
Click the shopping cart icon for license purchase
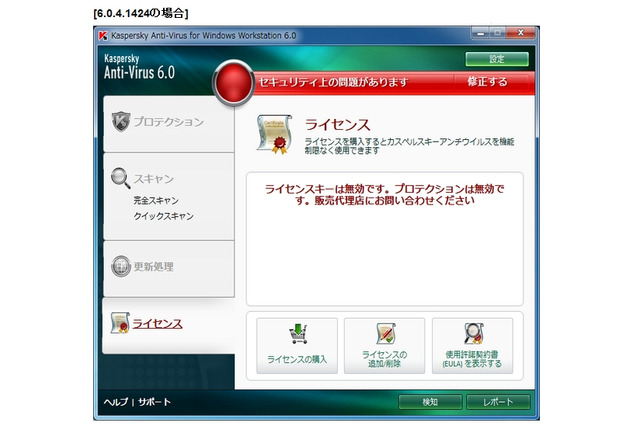point(298,334)
